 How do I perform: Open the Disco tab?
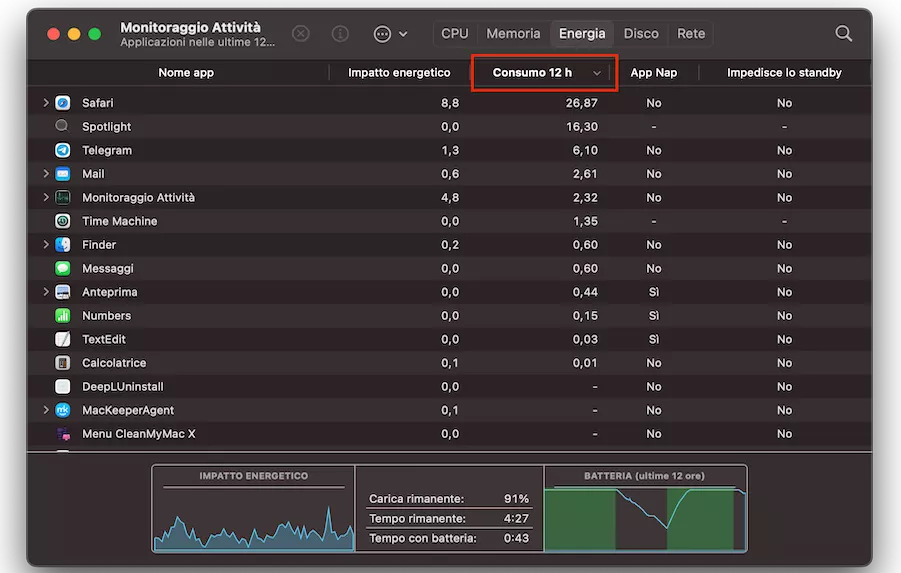pos(641,34)
